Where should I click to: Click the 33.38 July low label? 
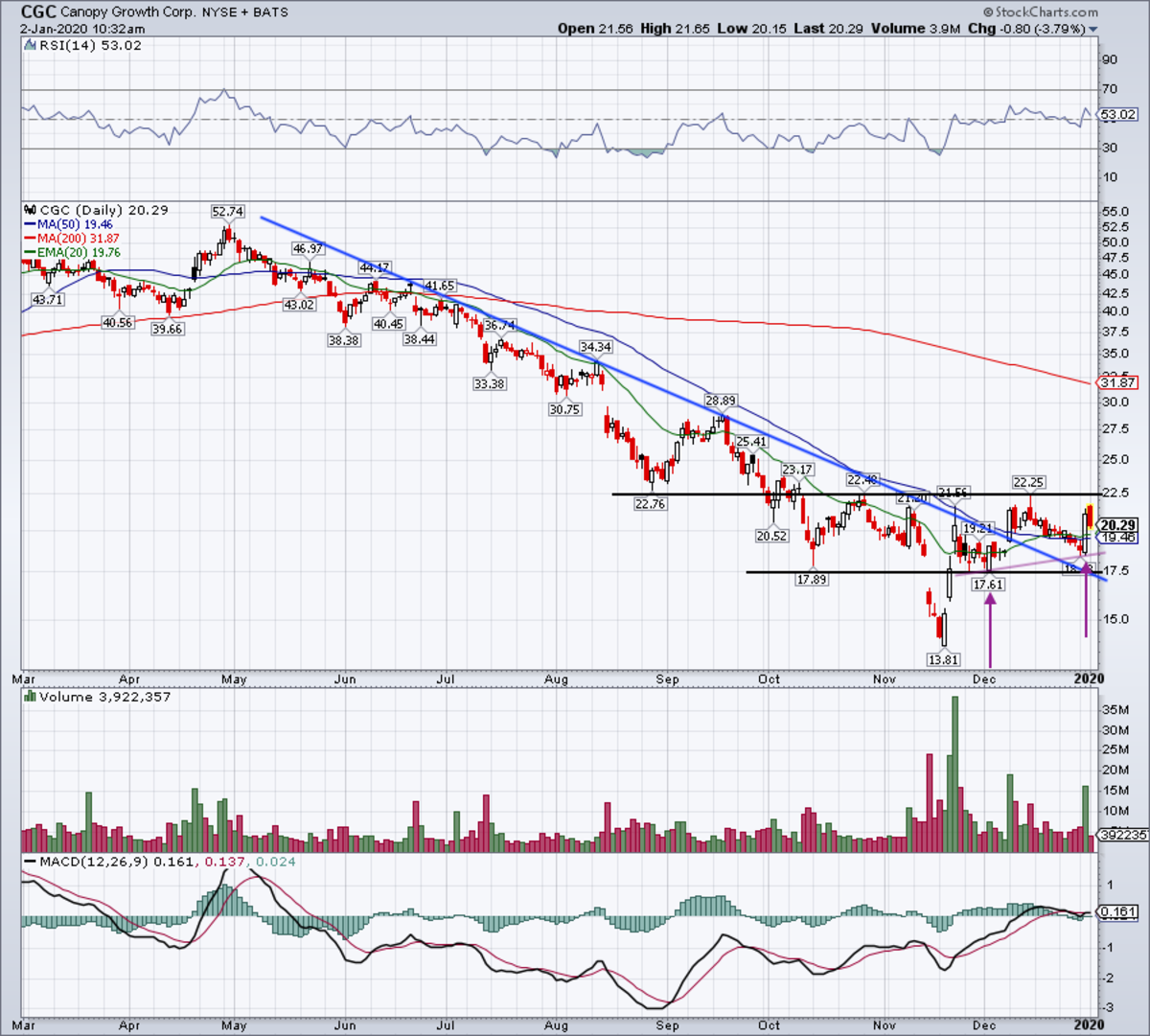[489, 383]
